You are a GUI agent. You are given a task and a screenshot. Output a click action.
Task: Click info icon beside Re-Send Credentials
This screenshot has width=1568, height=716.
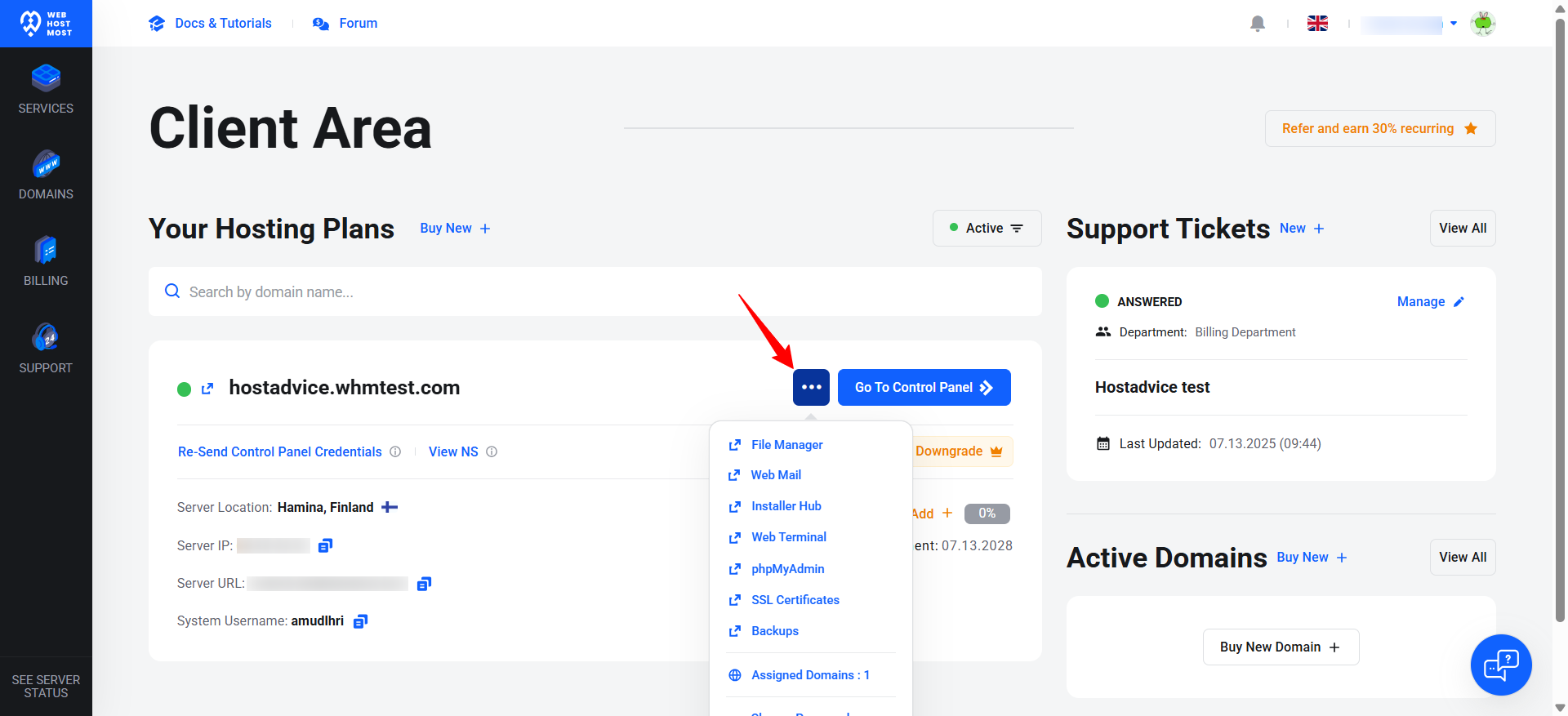pyautogui.click(x=395, y=451)
